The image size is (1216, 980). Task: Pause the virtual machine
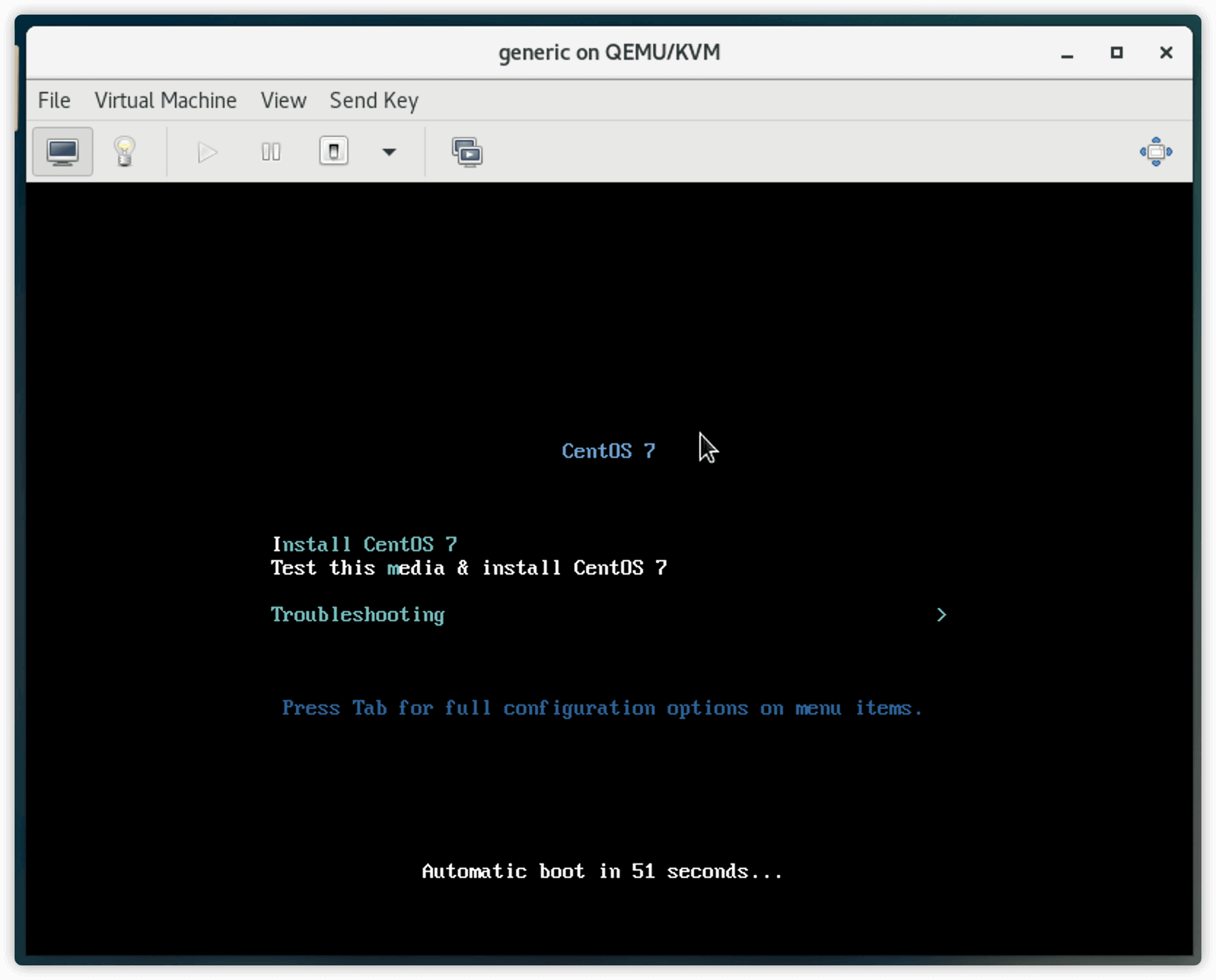271,152
